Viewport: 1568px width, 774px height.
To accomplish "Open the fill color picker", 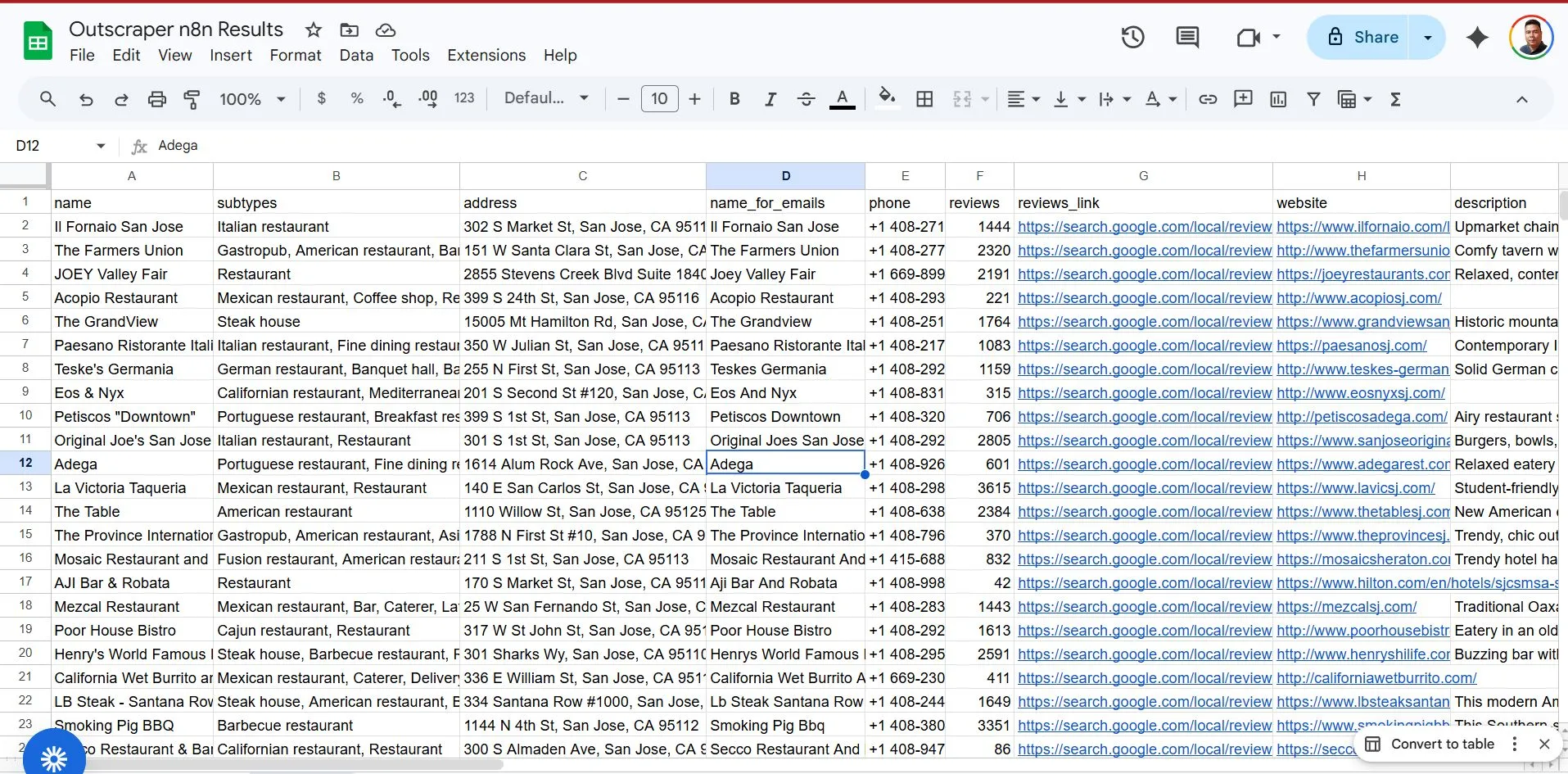I will [887, 99].
